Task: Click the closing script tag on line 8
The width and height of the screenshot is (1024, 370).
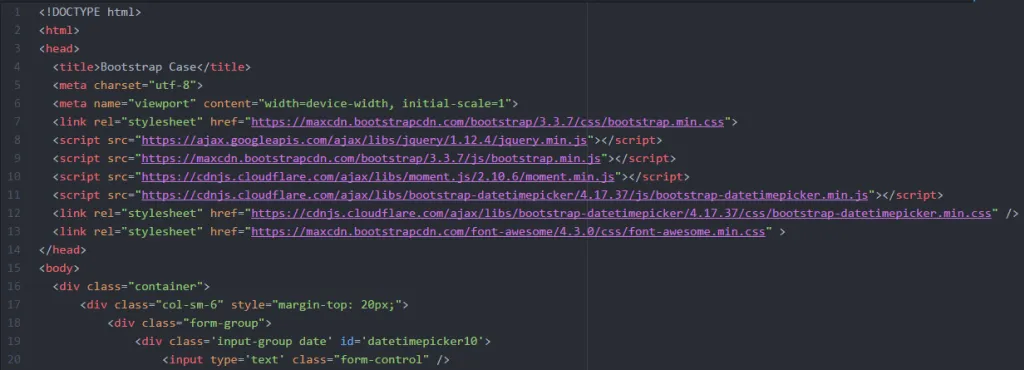Action: tap(632, 140)
